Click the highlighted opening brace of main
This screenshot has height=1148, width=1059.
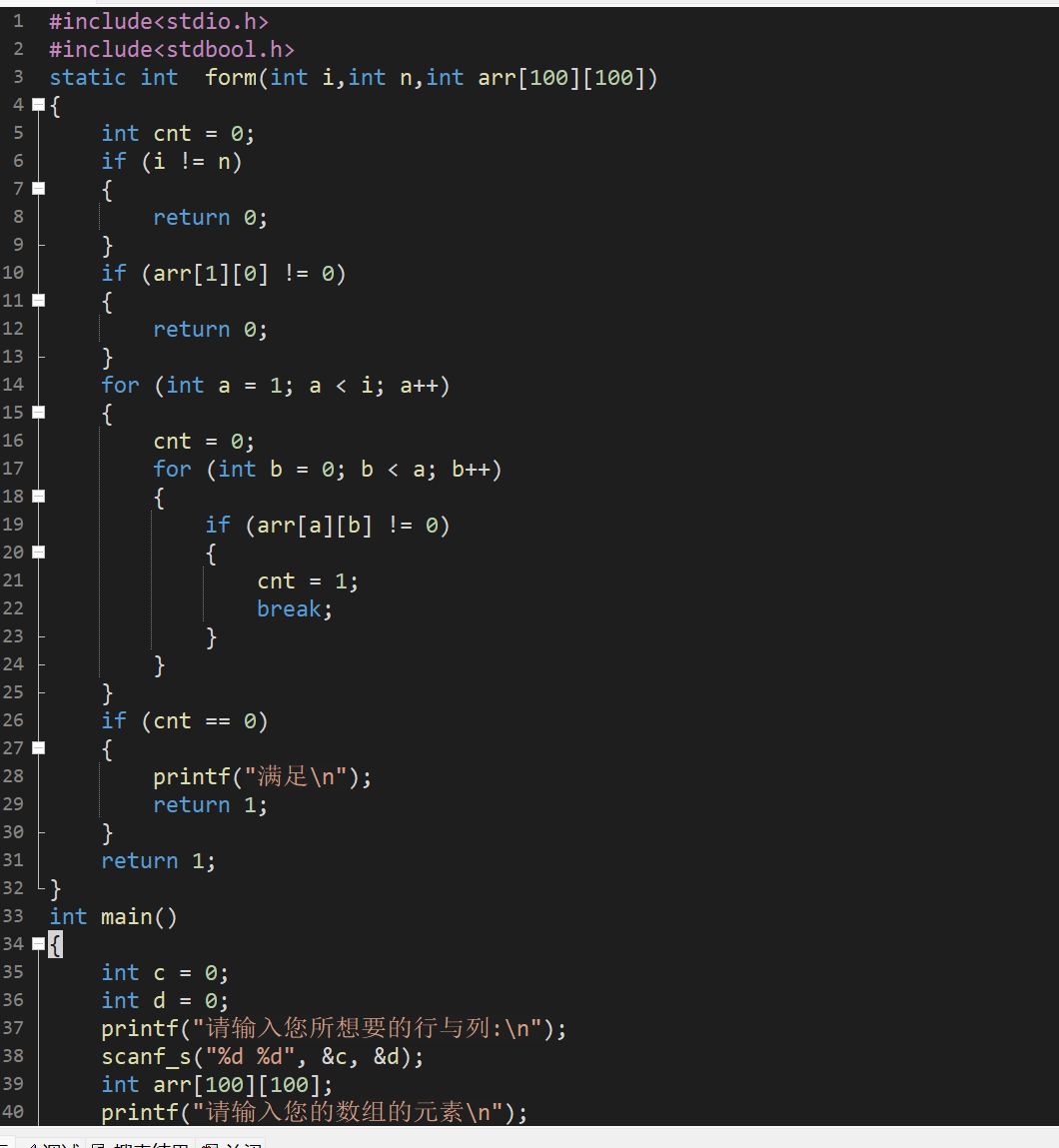pos(56,944)
